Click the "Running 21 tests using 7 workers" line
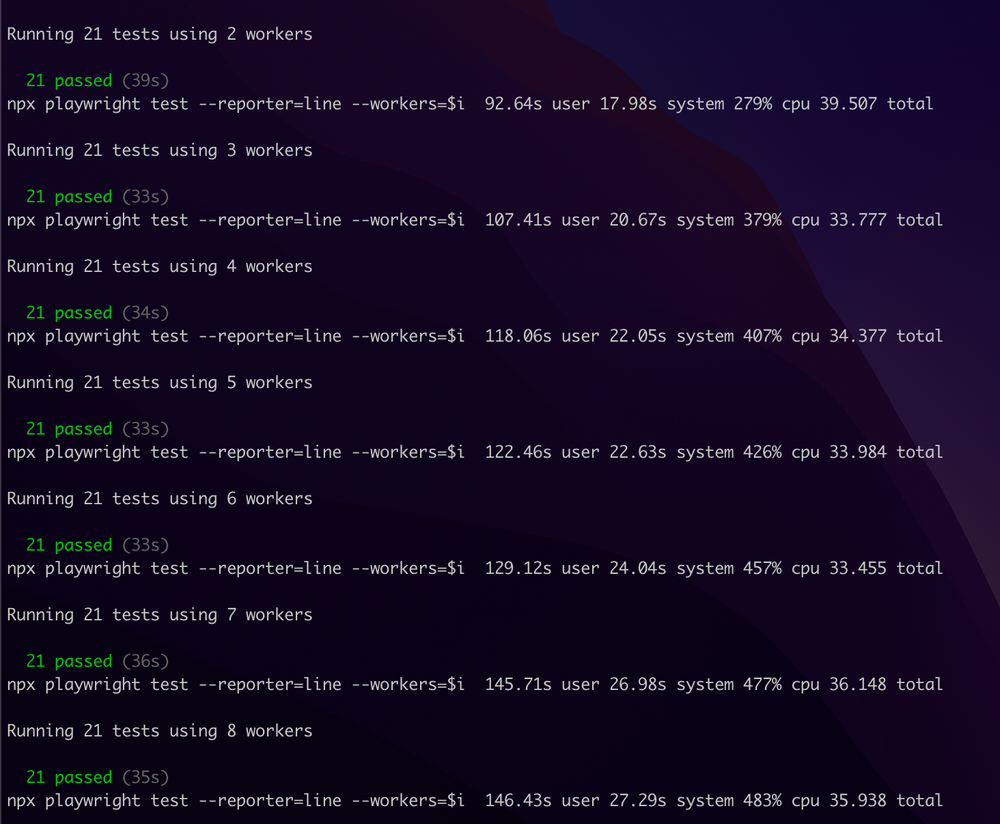 tap(159, 614)
